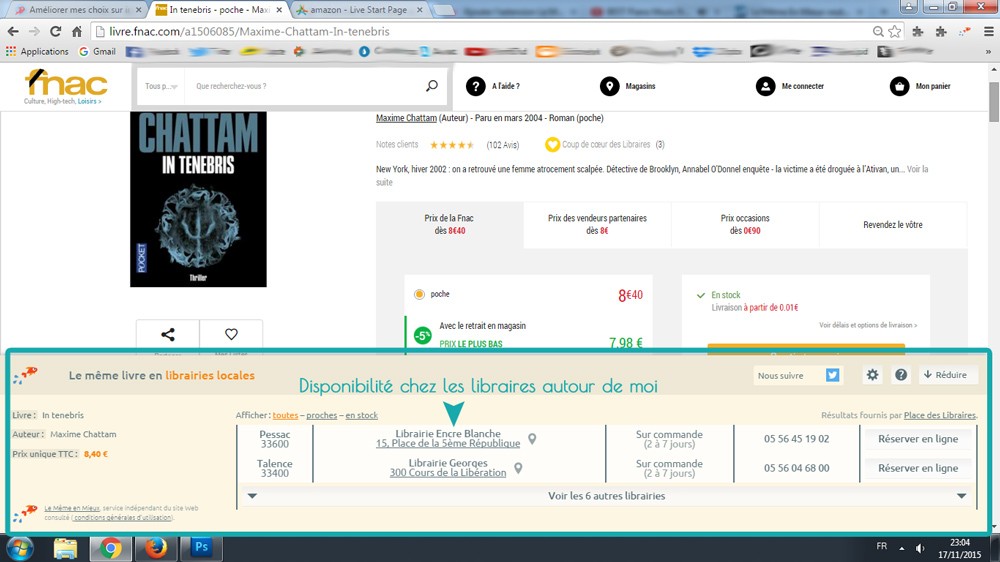The width and height of the screenshot is (1000, 562).
Task: Click the volume icon in system tray
Action: (x=920, y=548)
